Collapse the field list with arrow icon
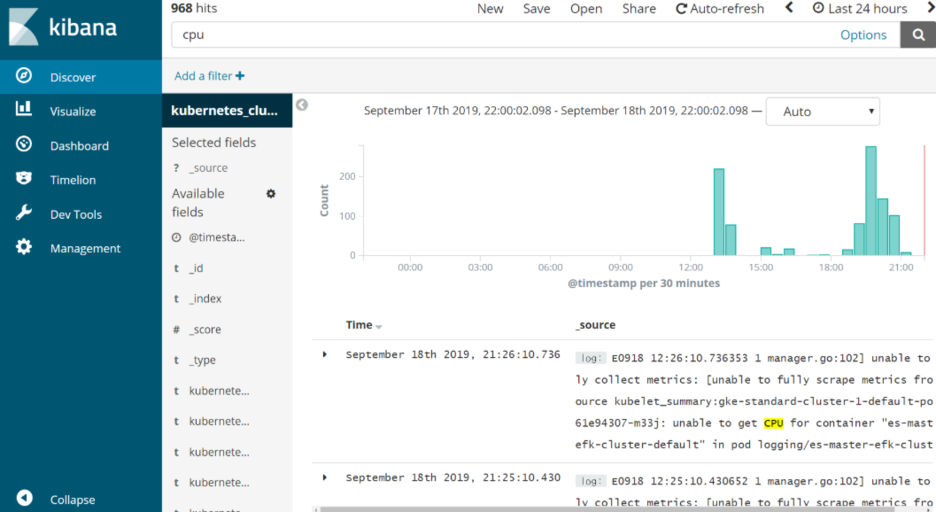This screenshot has width=936, height=512. [302, 105]
